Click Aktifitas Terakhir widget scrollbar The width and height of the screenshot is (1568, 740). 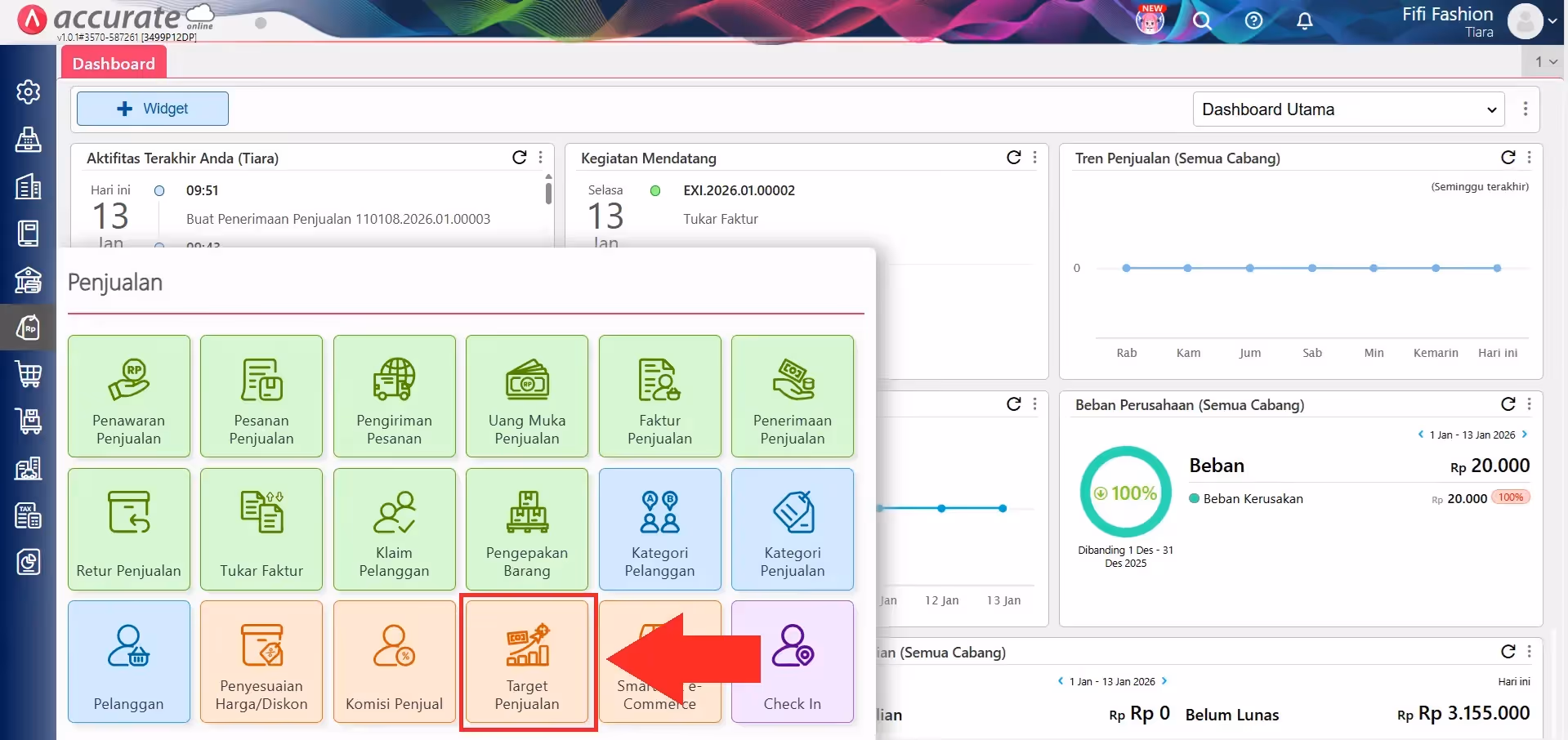pos(548,193)
